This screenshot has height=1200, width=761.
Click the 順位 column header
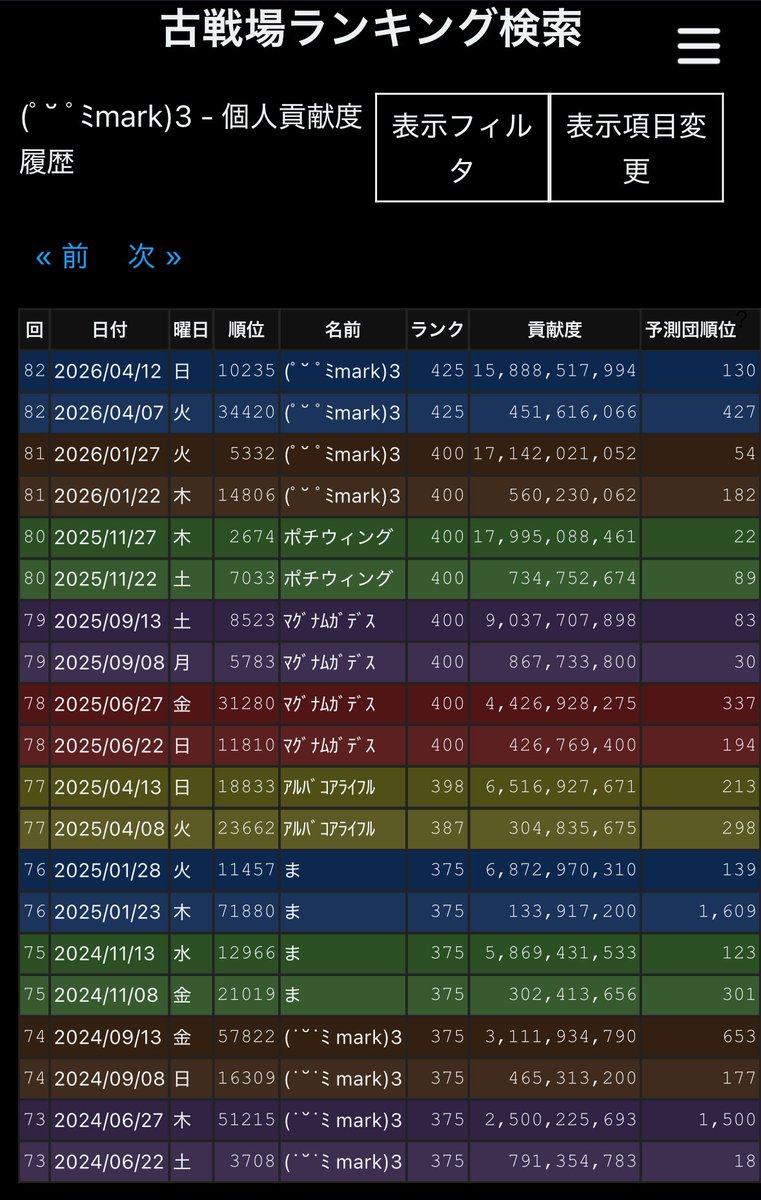(x=246, y=329)
